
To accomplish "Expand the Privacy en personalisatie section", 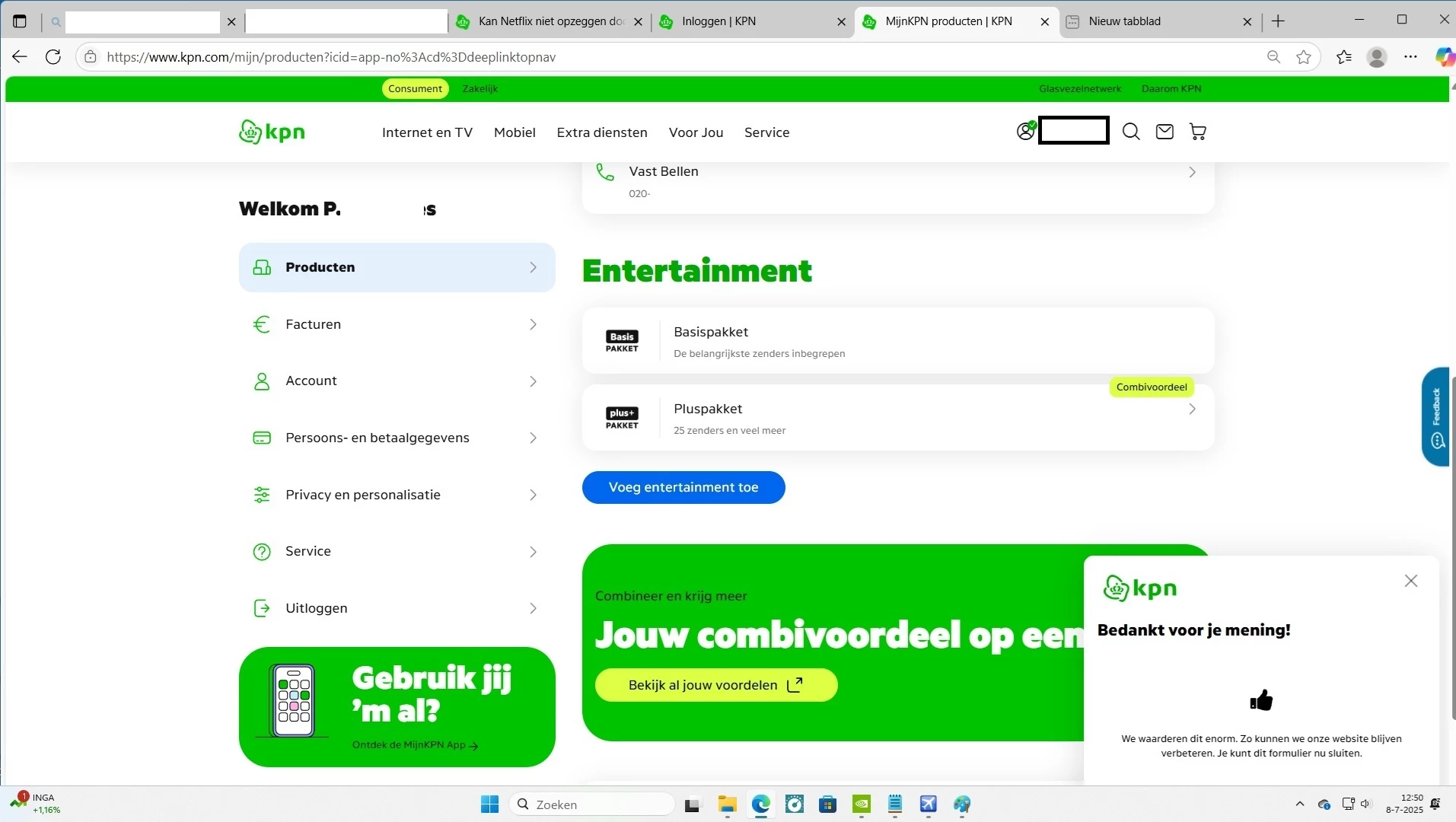I will point(534,495).
